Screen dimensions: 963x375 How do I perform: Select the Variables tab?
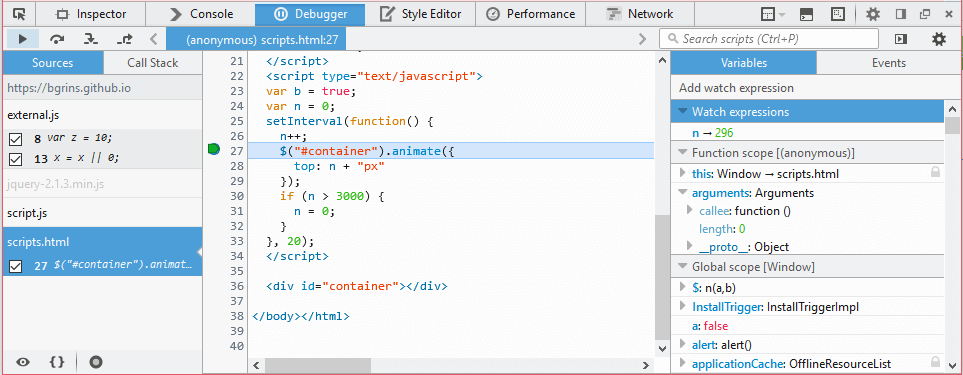[744, 63]
